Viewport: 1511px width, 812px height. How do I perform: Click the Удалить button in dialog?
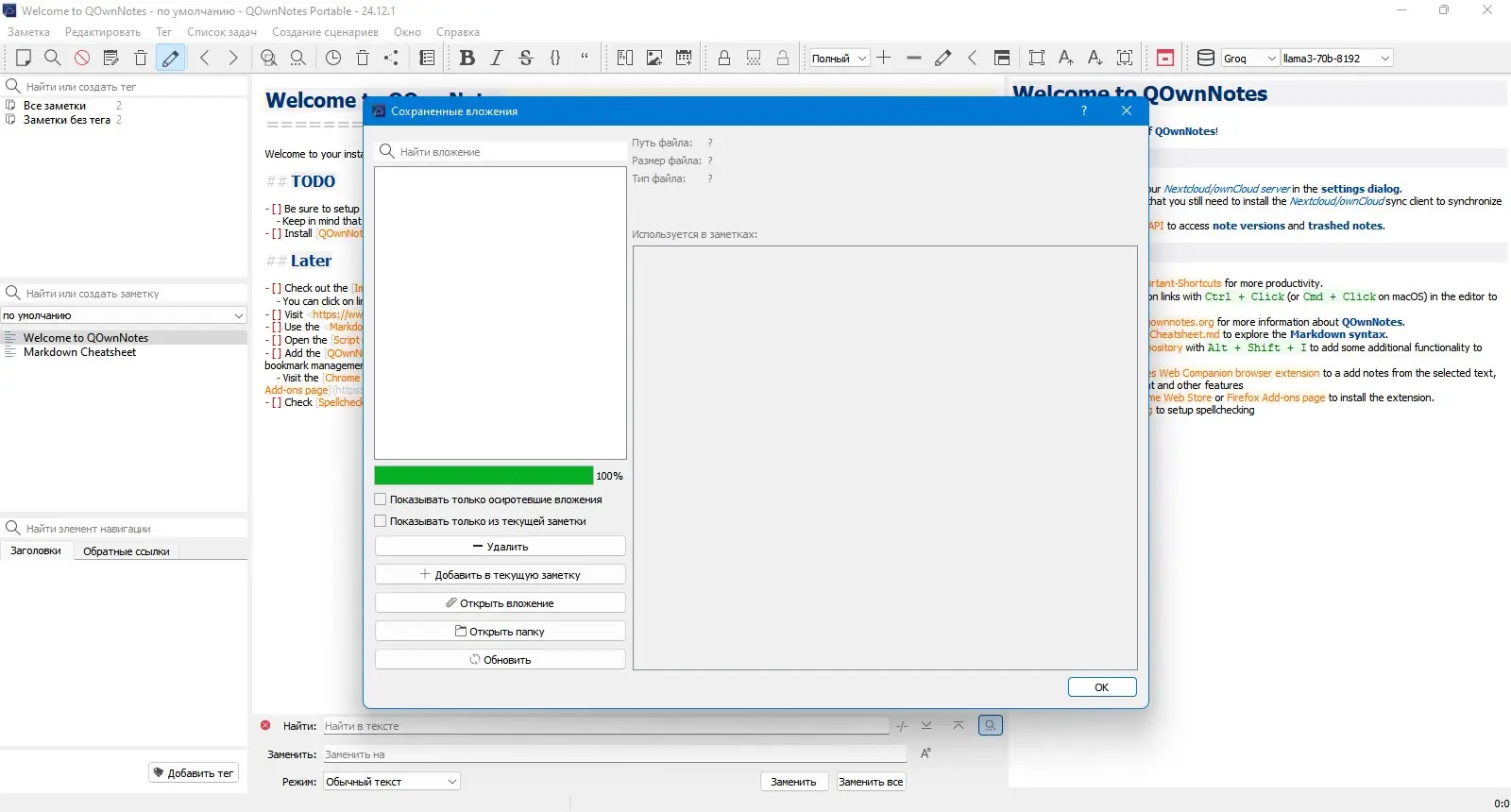(x=501, y=547)
